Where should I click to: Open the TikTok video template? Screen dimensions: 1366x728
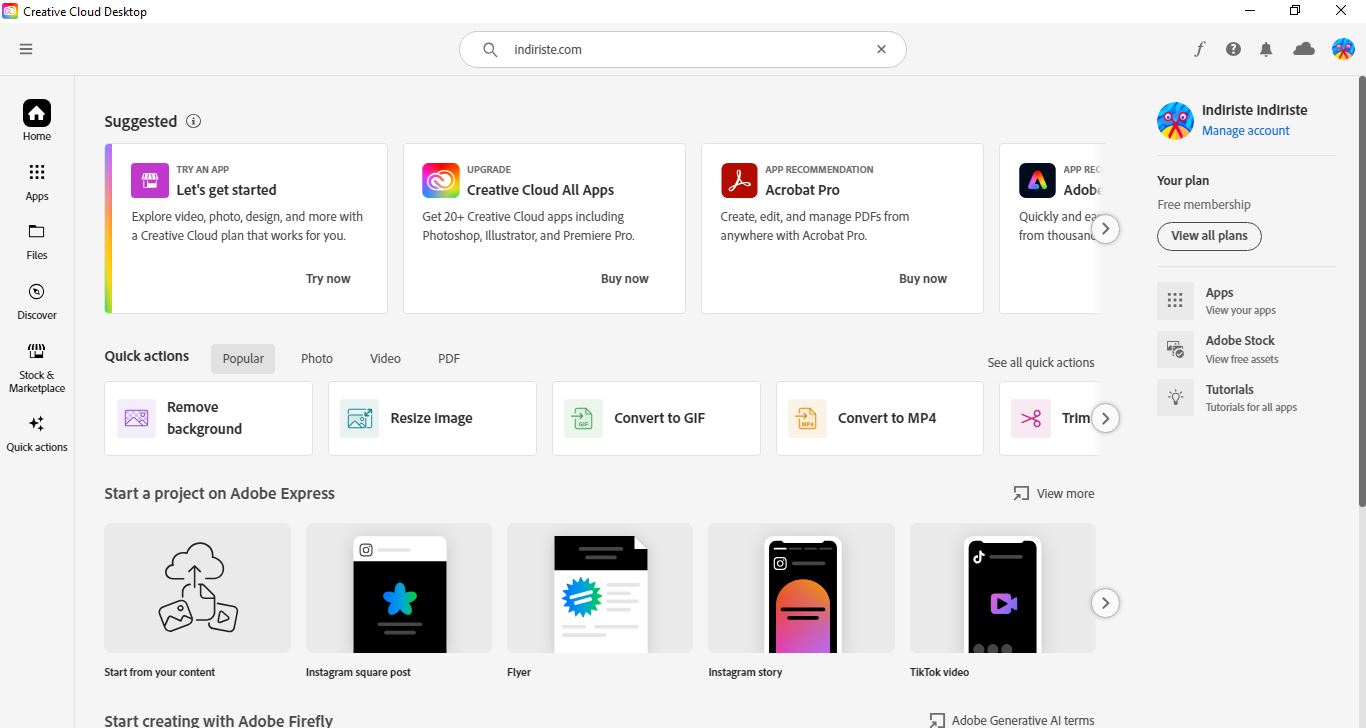click(x=1003, y=588)
